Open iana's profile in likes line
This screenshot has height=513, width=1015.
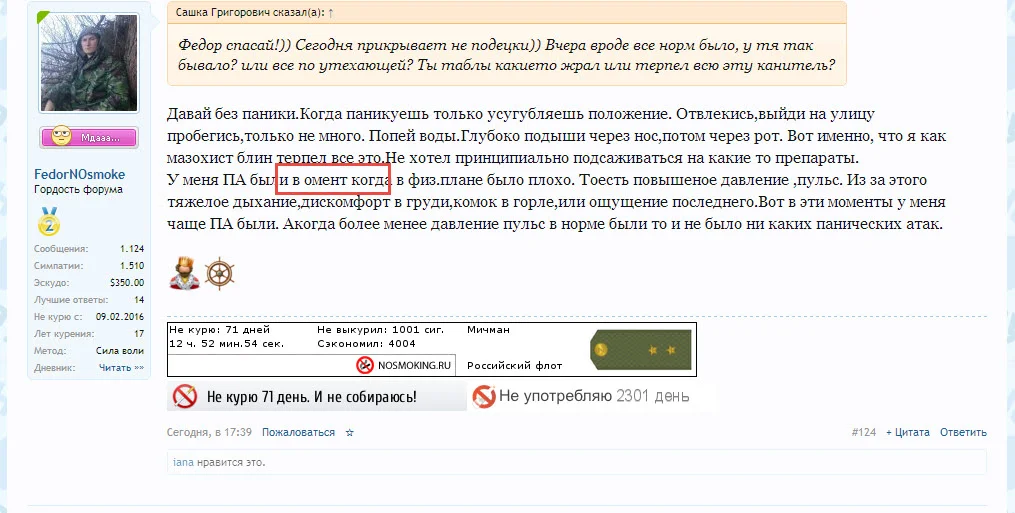(183, 462)
